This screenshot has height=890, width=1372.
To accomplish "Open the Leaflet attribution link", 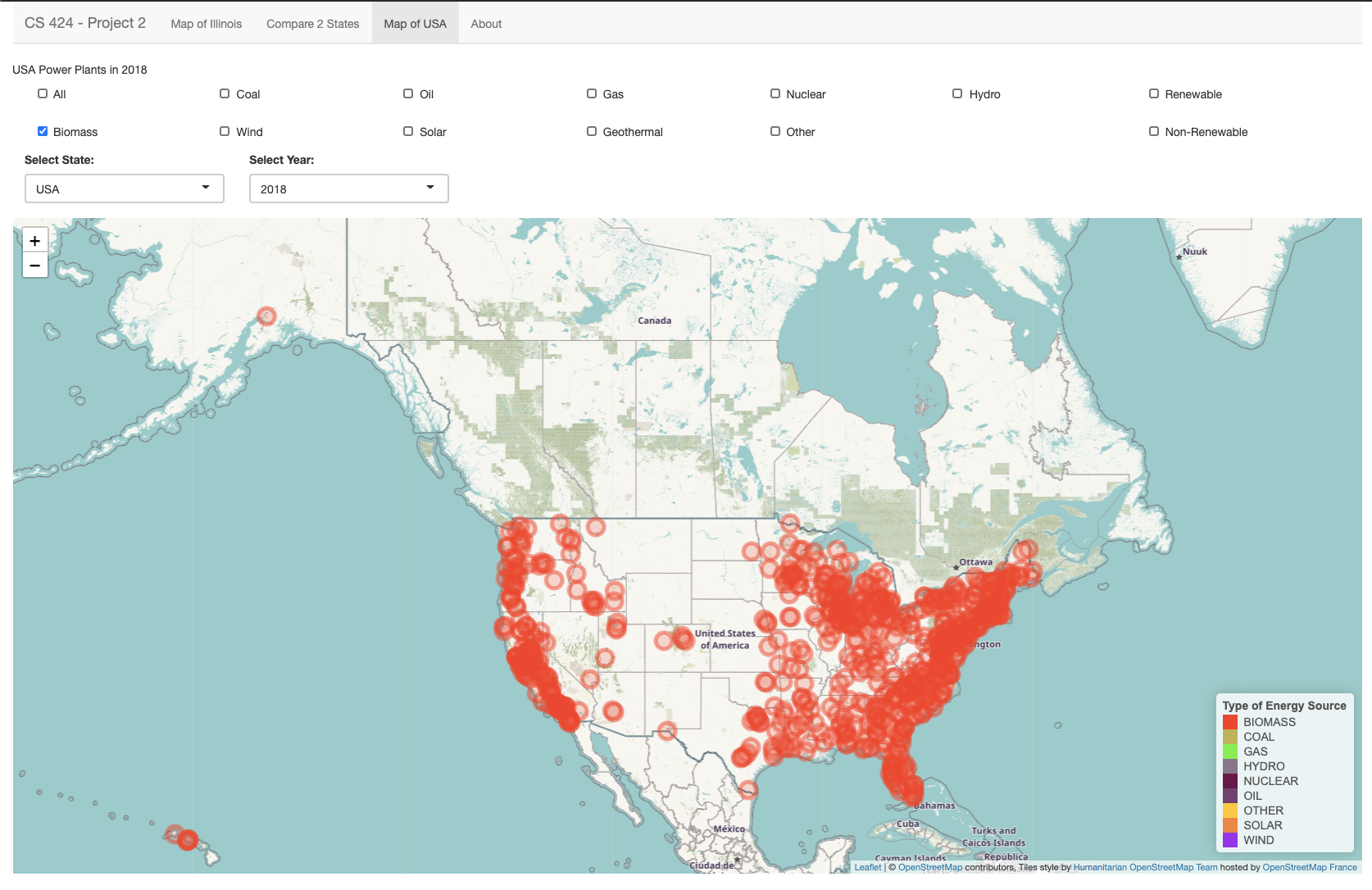I will 868,867.
